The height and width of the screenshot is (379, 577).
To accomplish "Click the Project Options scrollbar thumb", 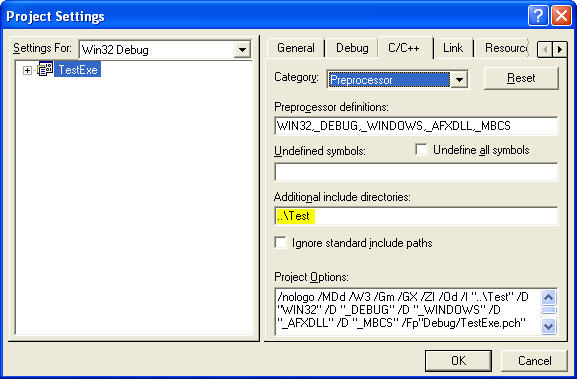I will [548, 311].
